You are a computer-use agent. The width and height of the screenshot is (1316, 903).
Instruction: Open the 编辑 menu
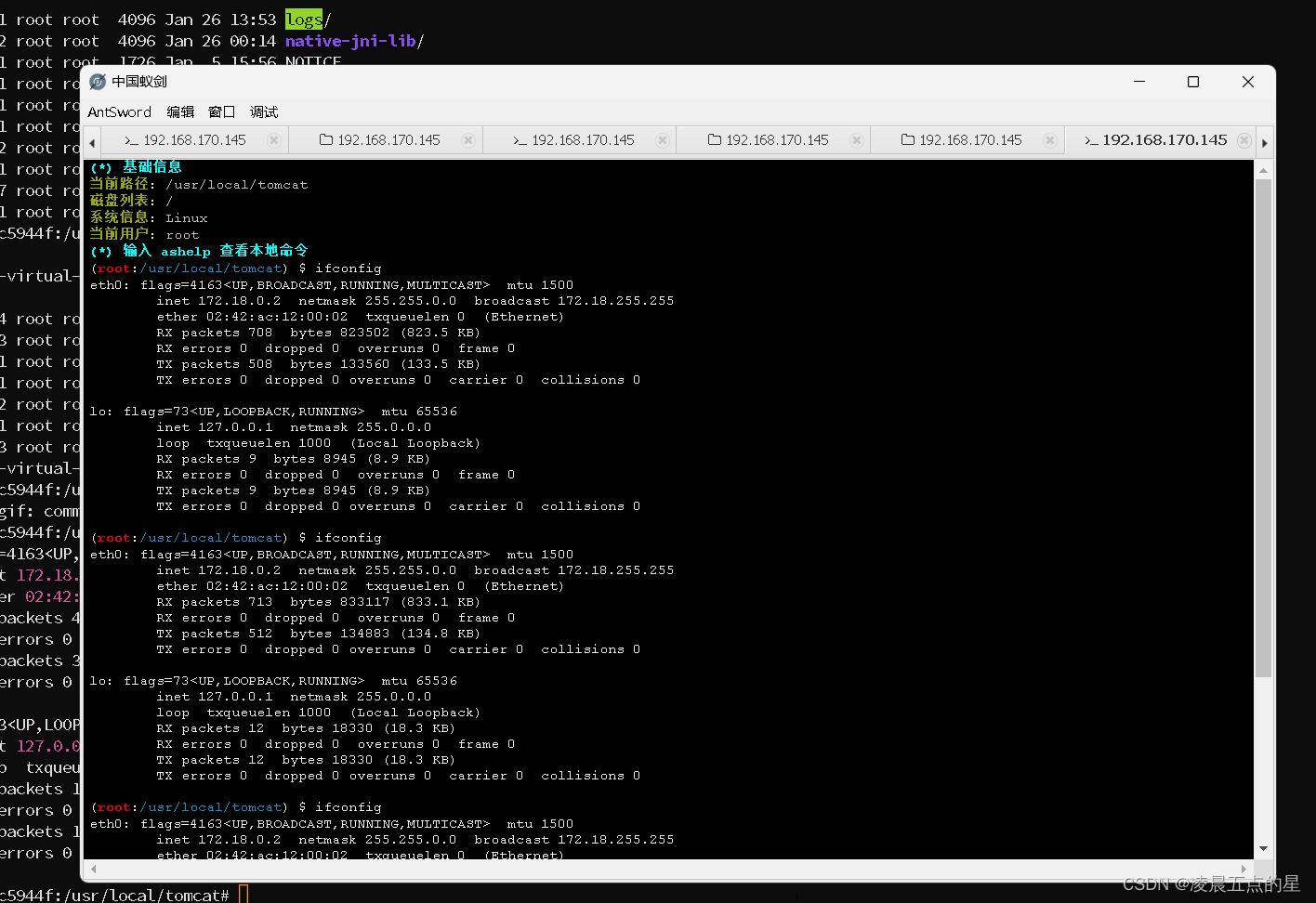[180, 112]
